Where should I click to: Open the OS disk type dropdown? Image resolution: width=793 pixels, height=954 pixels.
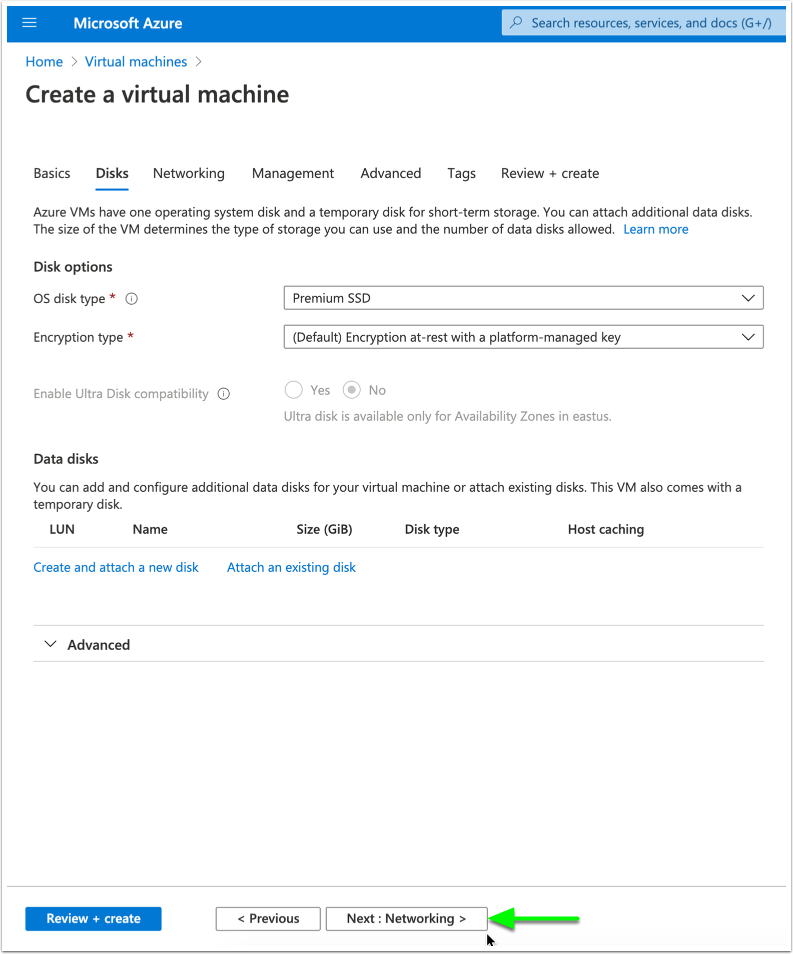[523, 298]
